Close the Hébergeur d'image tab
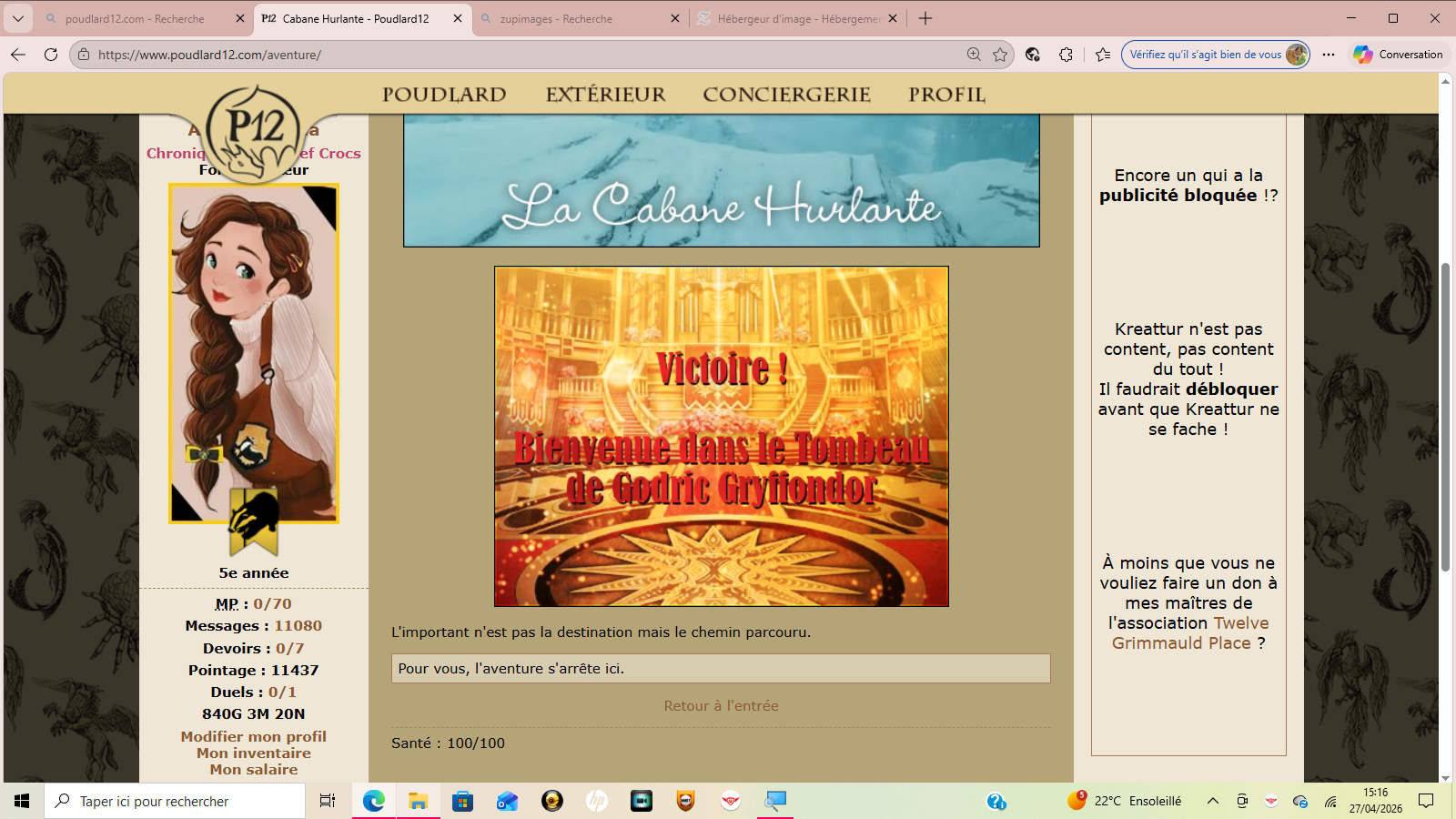Image resolution: width=1456 pixels, height=819 pixels. [893, 18]
